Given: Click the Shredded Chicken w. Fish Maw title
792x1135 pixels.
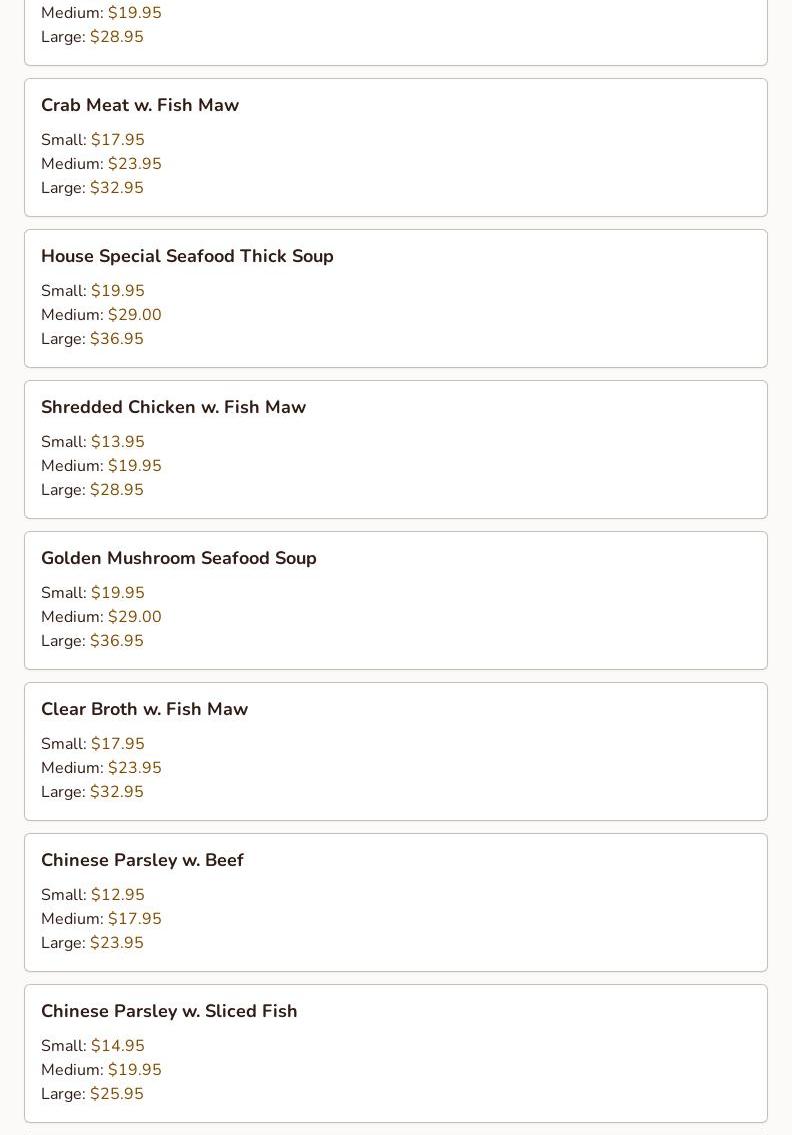Looking at the screenshot, I should 173,407.
